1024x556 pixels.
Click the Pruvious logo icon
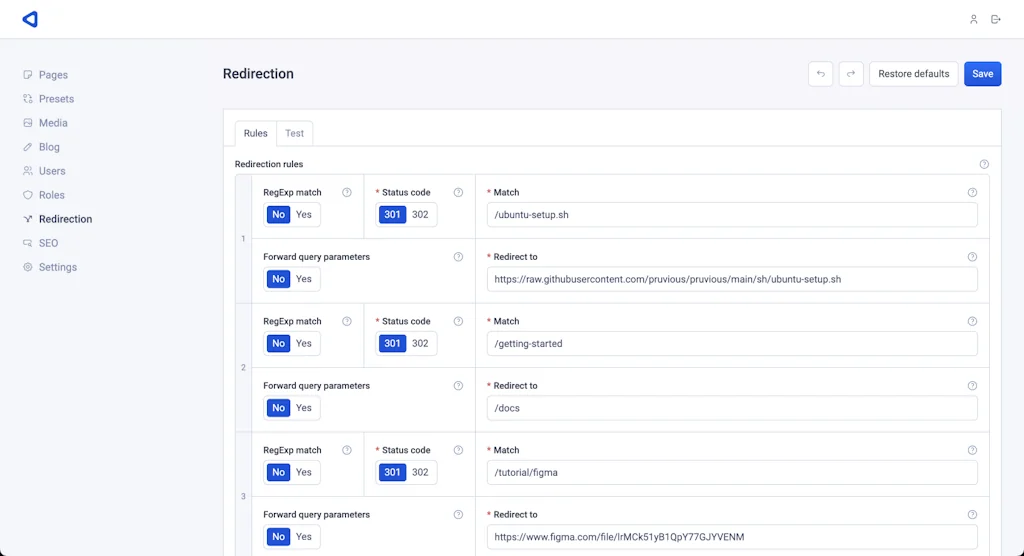[x=30, y=19]
